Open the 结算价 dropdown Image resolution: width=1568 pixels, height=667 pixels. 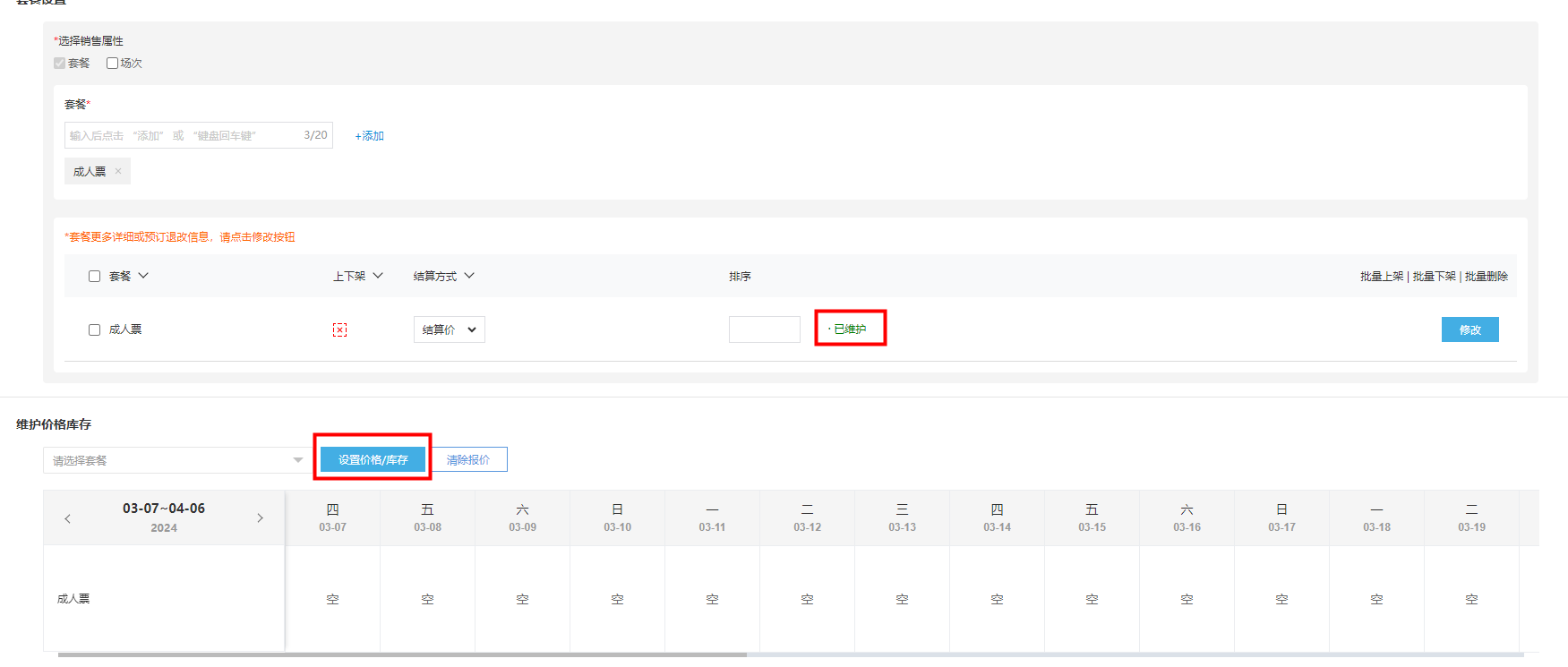point(449,329)
